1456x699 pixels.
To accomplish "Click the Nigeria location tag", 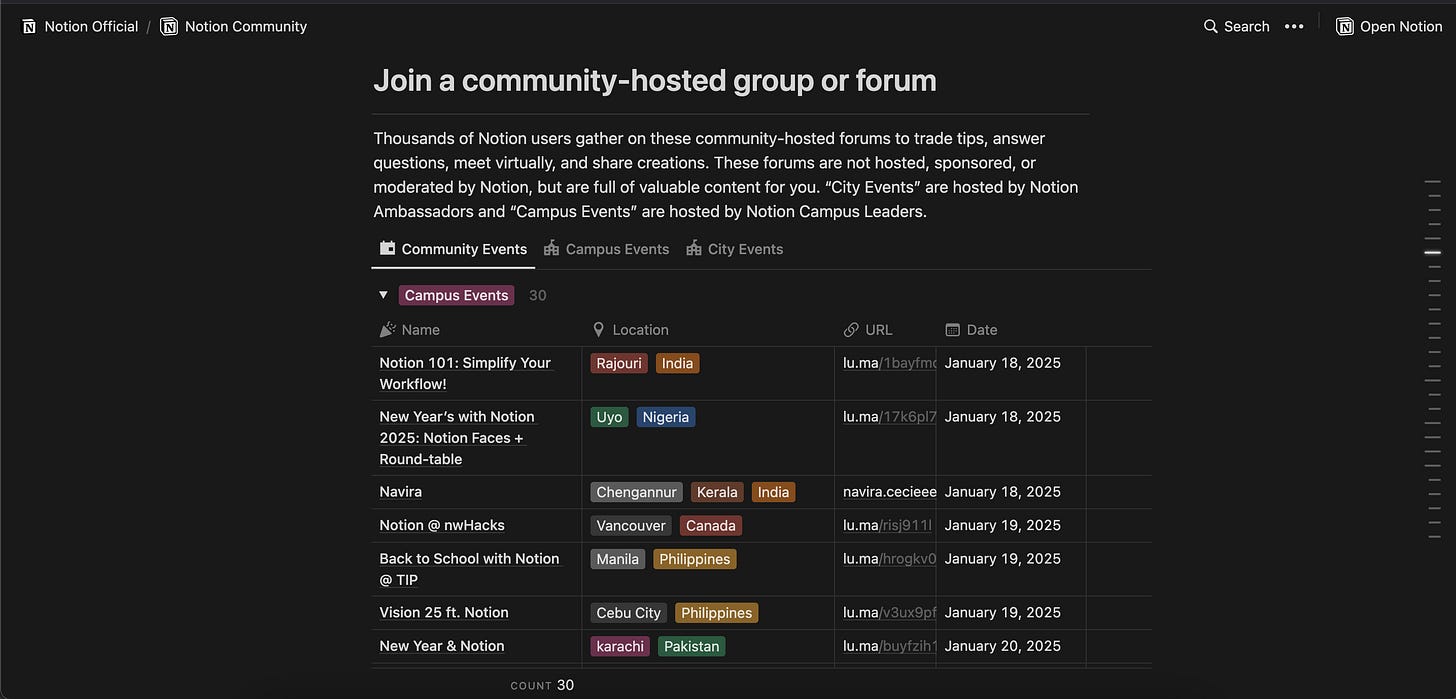I will pos(666,417).
